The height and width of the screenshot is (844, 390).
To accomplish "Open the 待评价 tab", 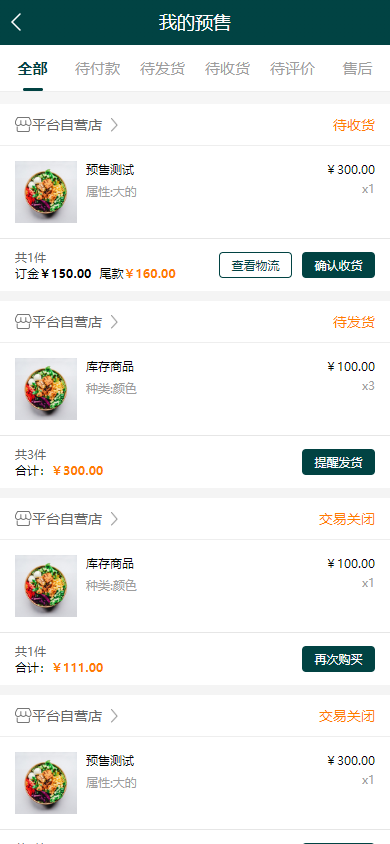I will (x=293, y=69).
